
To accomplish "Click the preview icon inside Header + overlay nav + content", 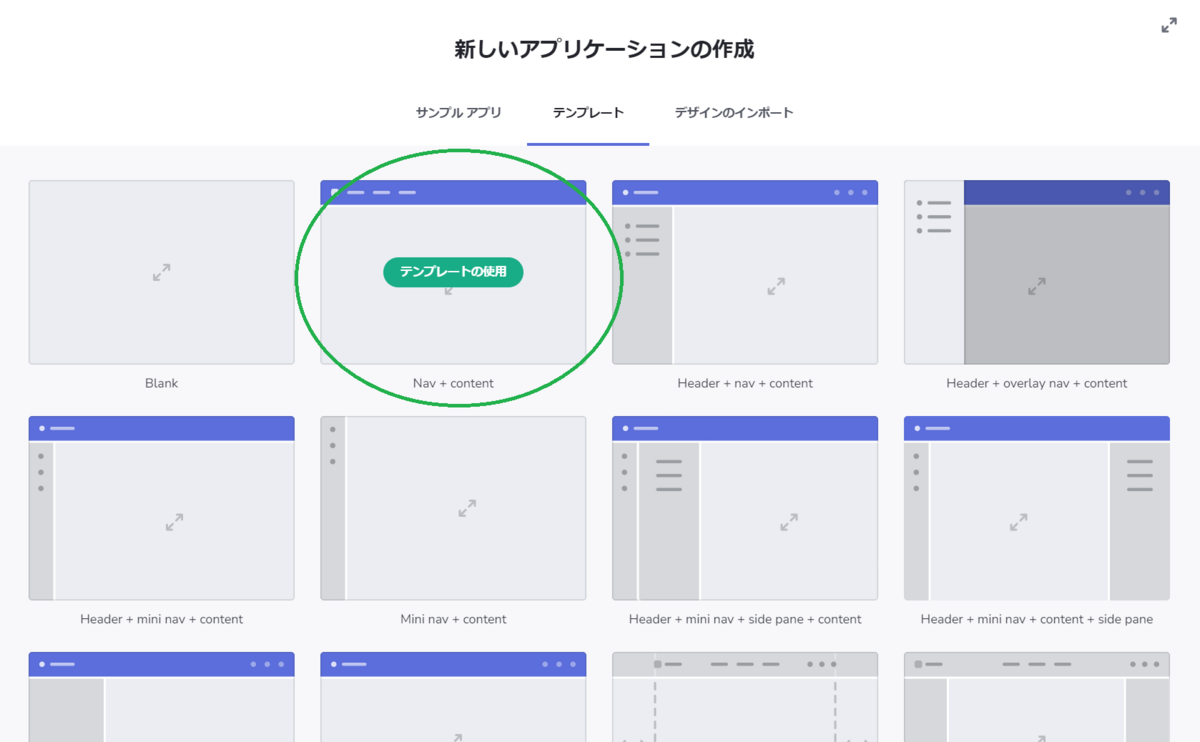I will 1038,287.
